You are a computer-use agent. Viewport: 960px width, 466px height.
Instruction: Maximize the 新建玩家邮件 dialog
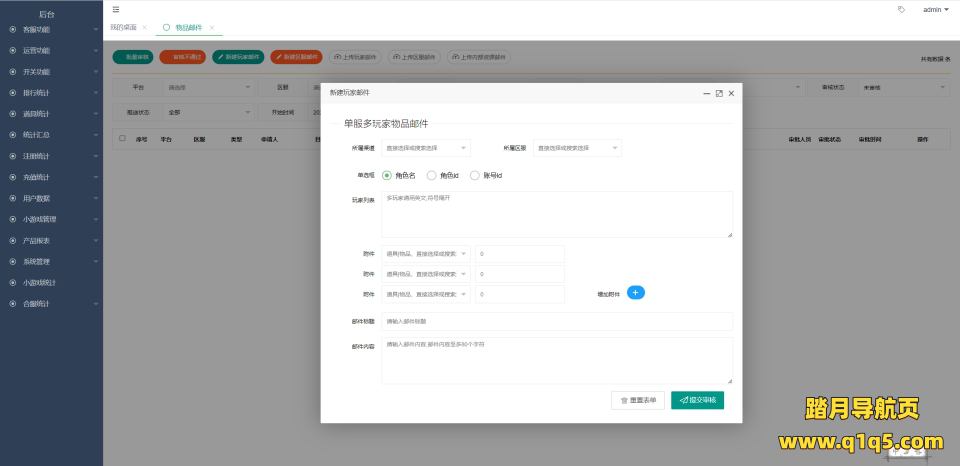719,93
